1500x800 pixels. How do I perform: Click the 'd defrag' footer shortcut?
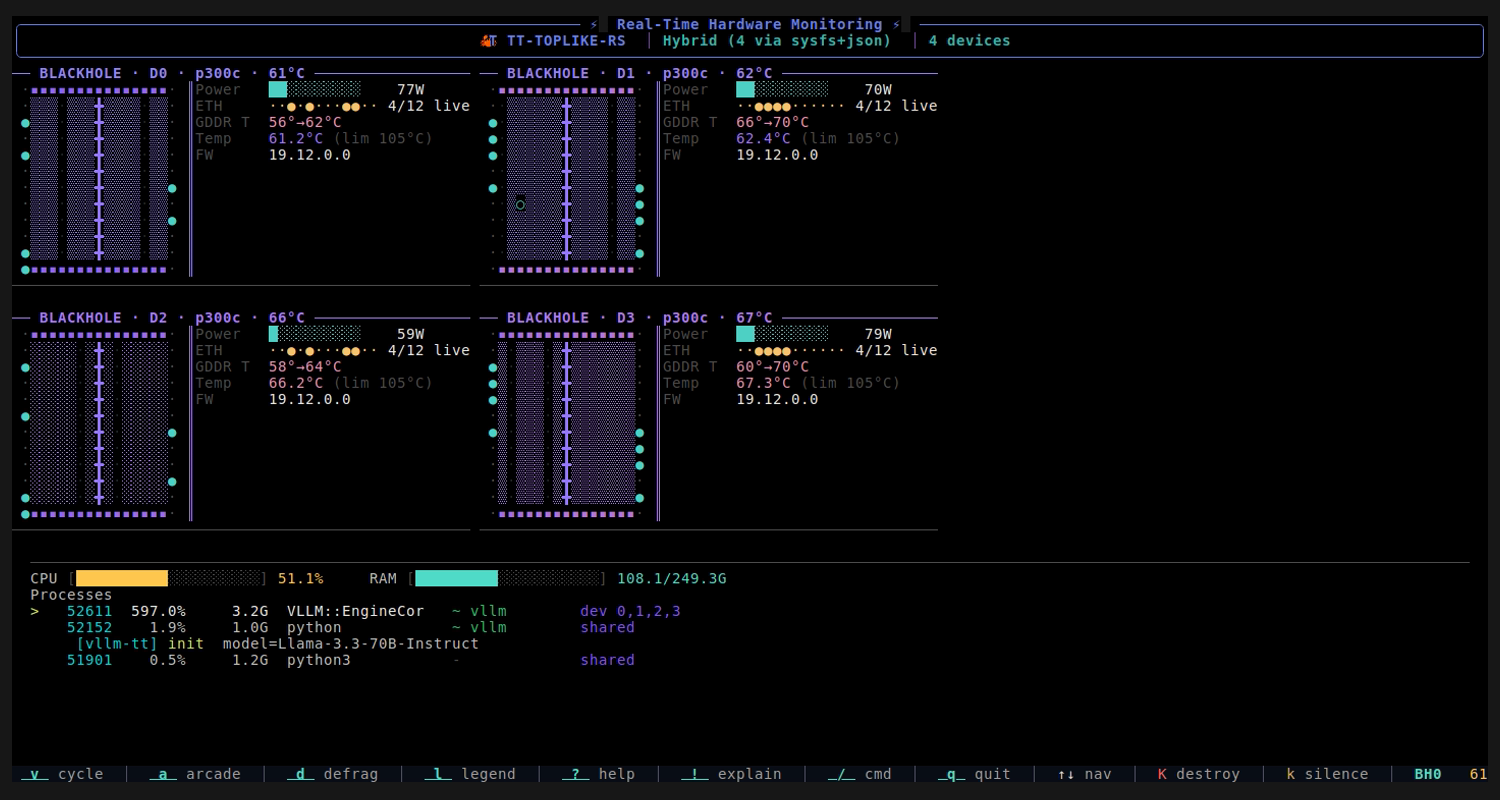tap(332, 774)
